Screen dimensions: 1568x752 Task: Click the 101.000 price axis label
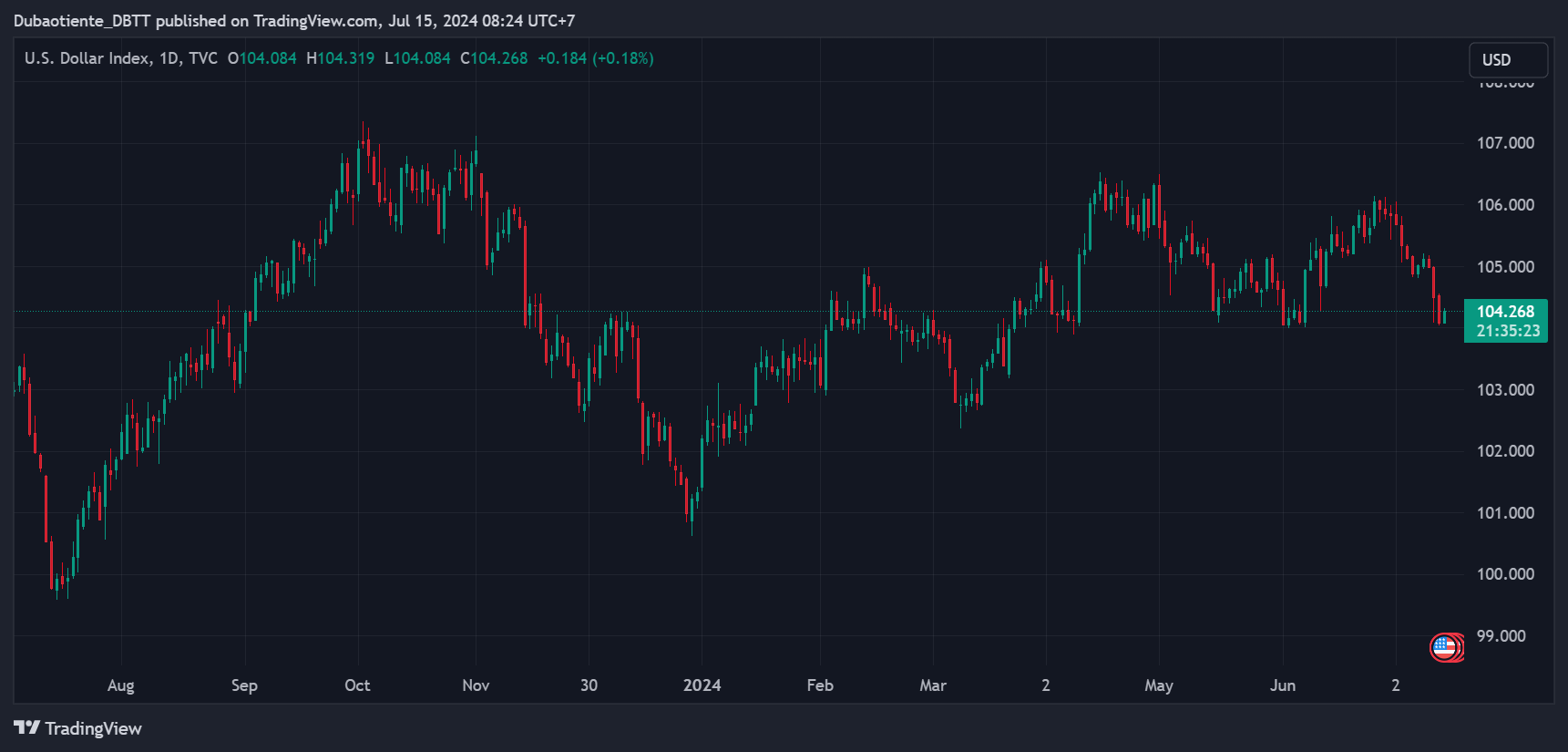[1505, 513]
